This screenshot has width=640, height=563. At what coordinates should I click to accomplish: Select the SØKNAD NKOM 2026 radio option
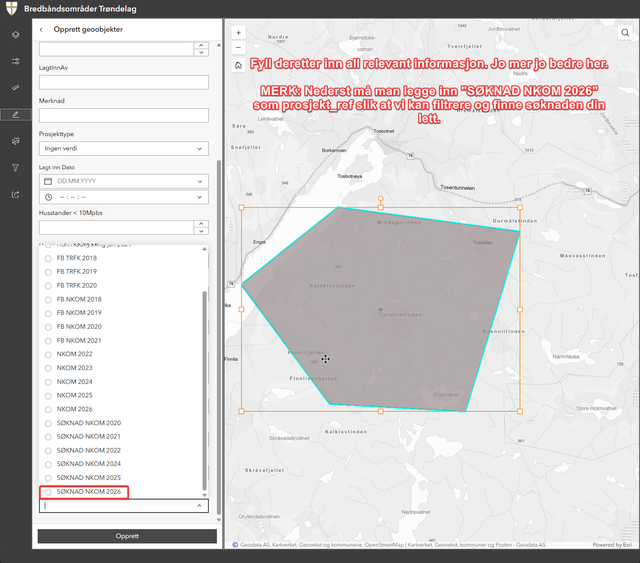[x=84, y=492]
